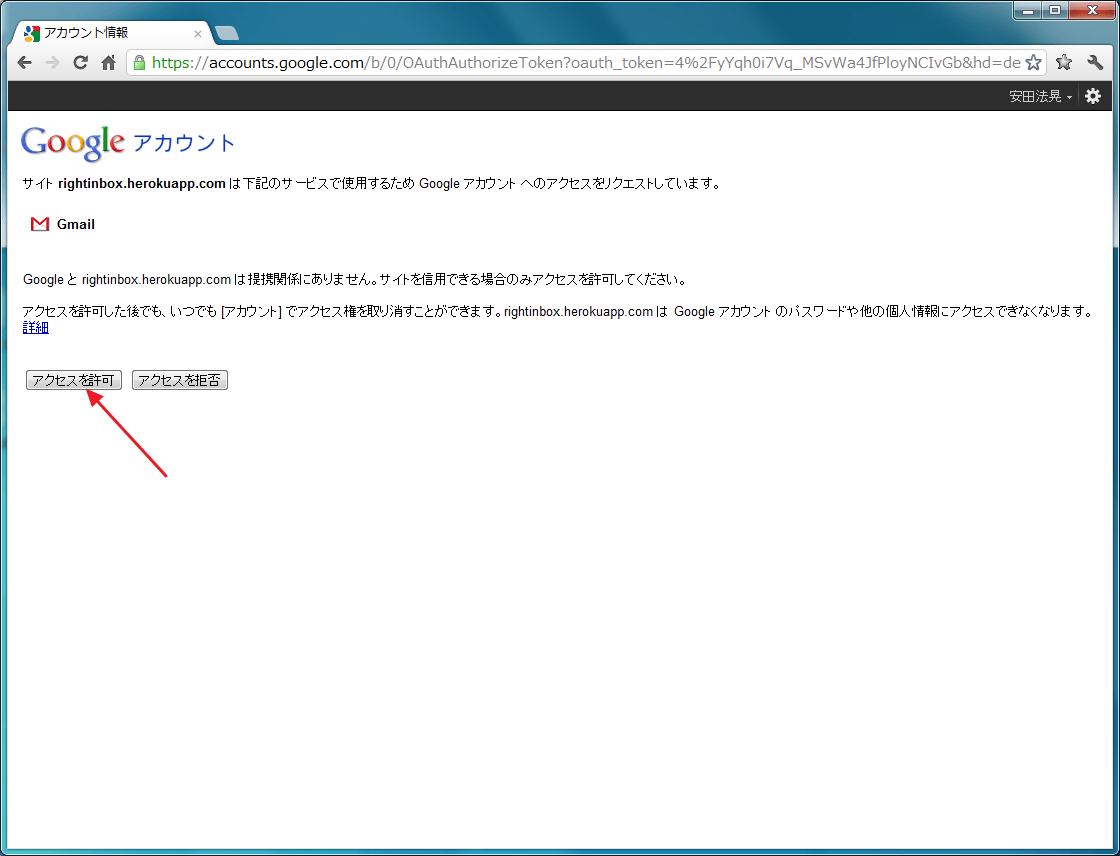
Task: Click the dark star extension icon
Action: pyautogui.click(x=1064, y=62)
